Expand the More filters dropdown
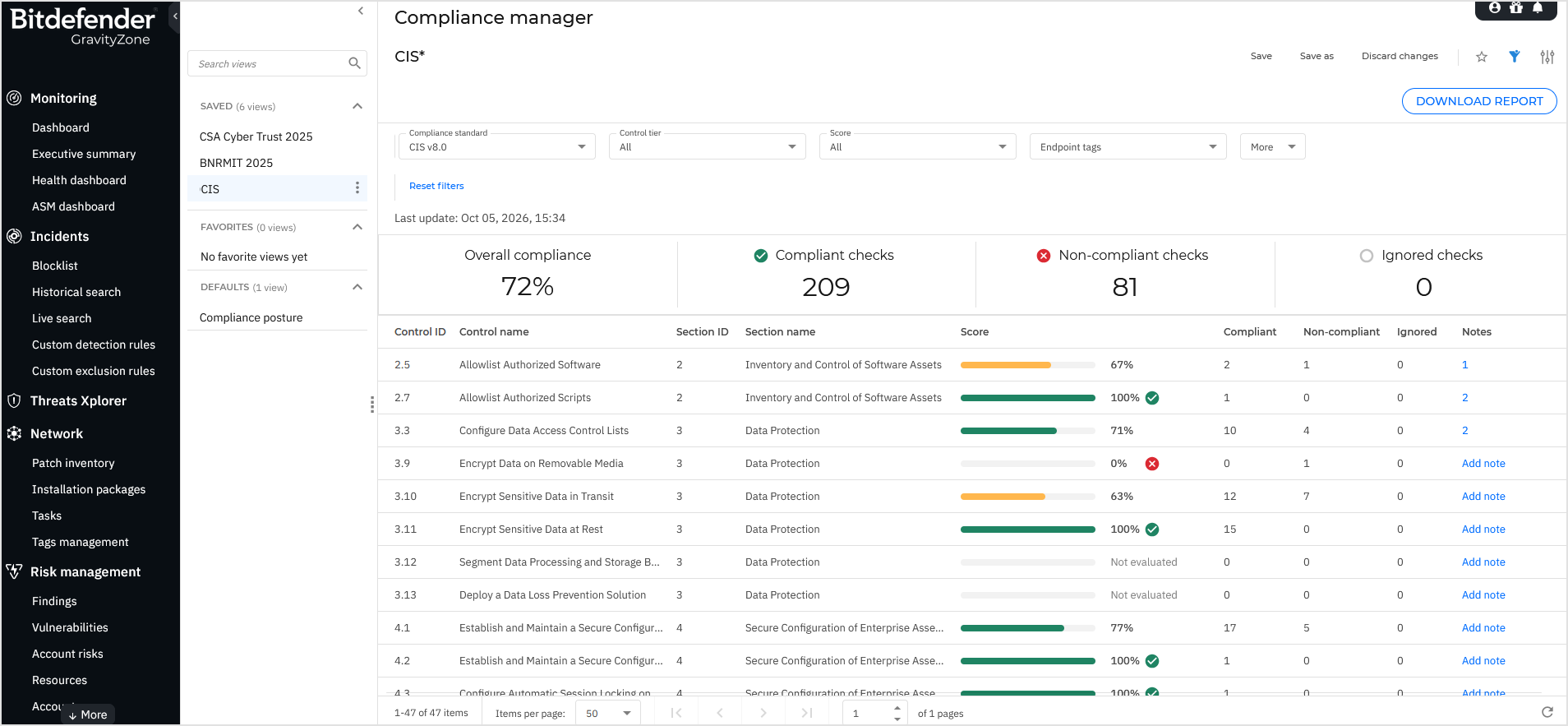 (1272, 146)
